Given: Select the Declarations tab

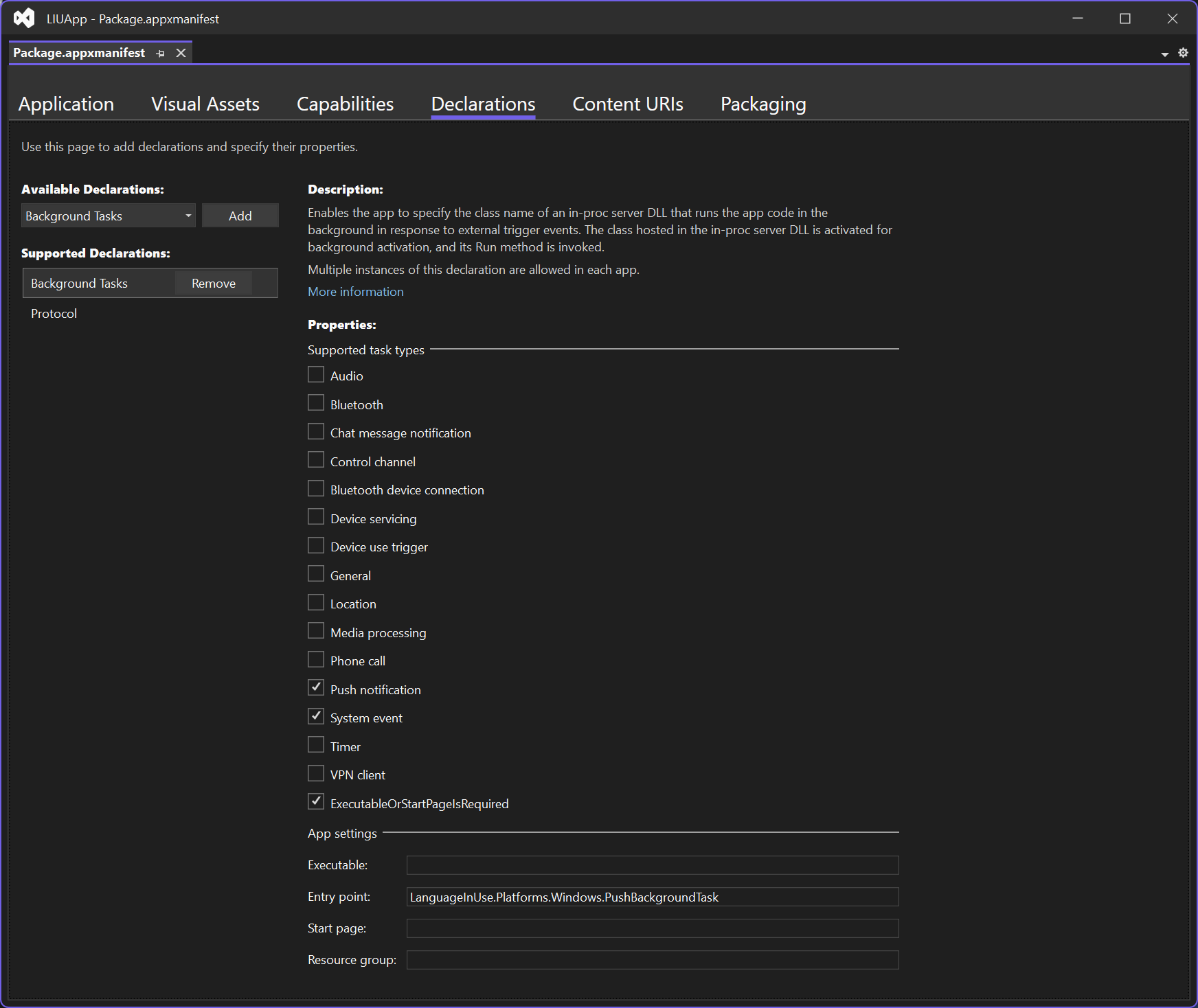Looking at the screenshot, I should tap(483, 104).
